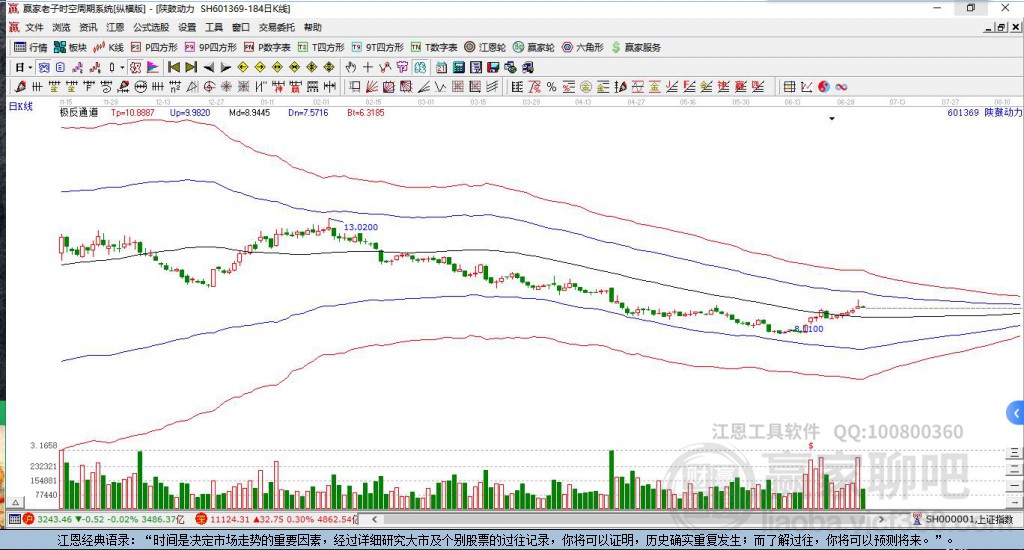Open the P四方形 tool
Image resolution: width=1024 pixels, height=550 pixels.
154,47
